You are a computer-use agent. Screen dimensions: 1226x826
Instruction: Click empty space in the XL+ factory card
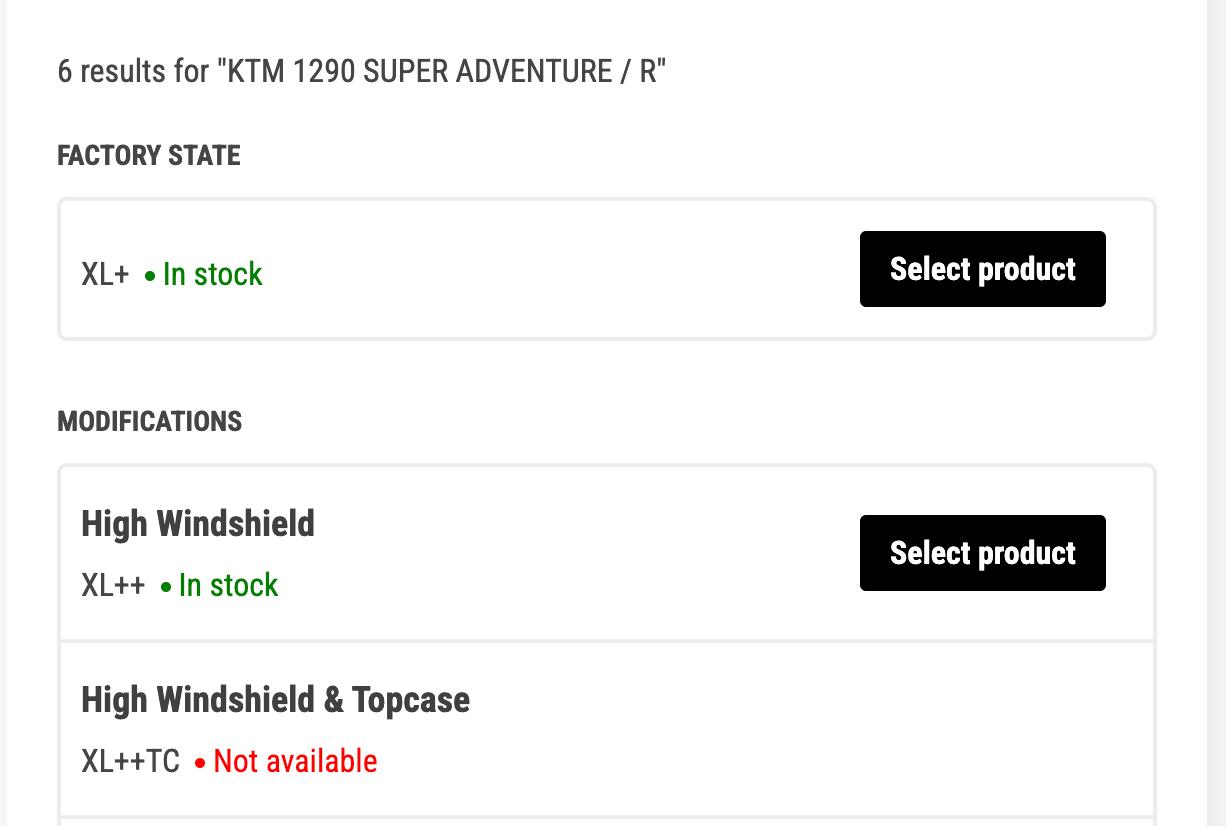click(560, 270)
